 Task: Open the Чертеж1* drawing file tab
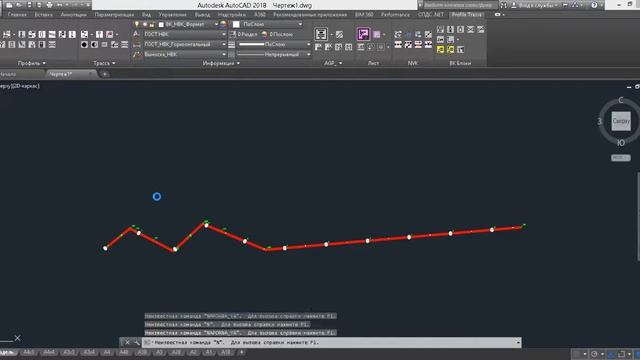pyautogui.click(x=61, y=74)
